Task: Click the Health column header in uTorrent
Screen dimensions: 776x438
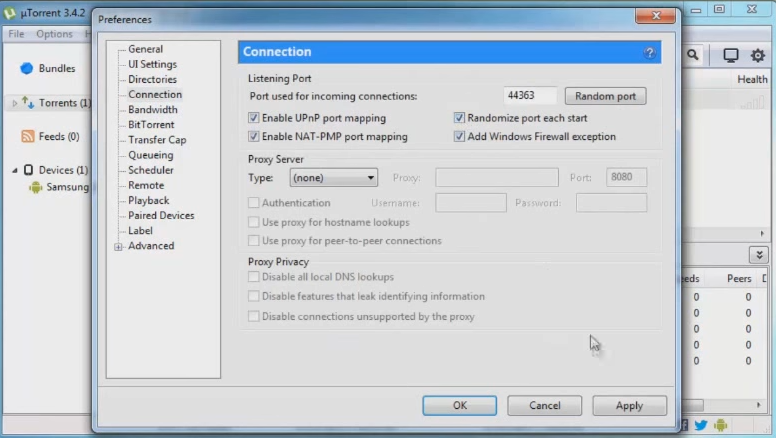Action: pyautogui.click(x=752, y=79)
